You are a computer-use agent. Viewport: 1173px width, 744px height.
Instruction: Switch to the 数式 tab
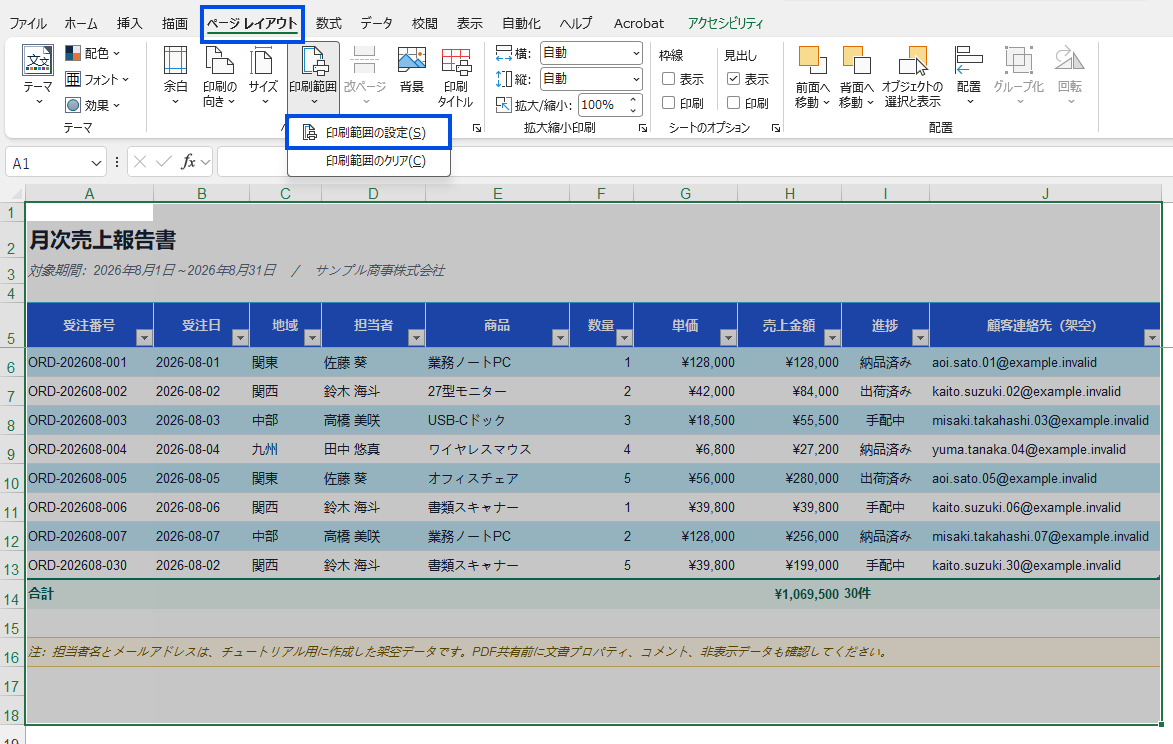click(x=328, y=23)
